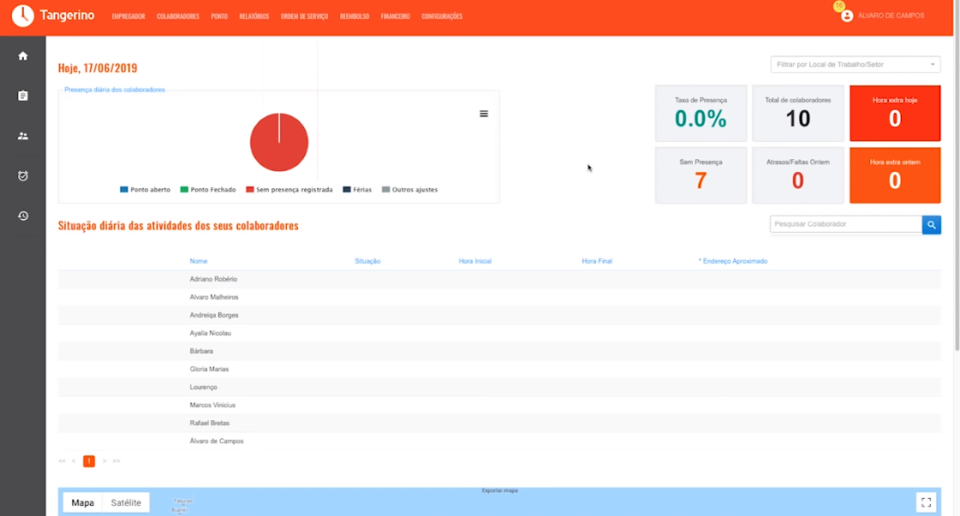Select the Álvaro de Campos table row

(x=500, y=441)
